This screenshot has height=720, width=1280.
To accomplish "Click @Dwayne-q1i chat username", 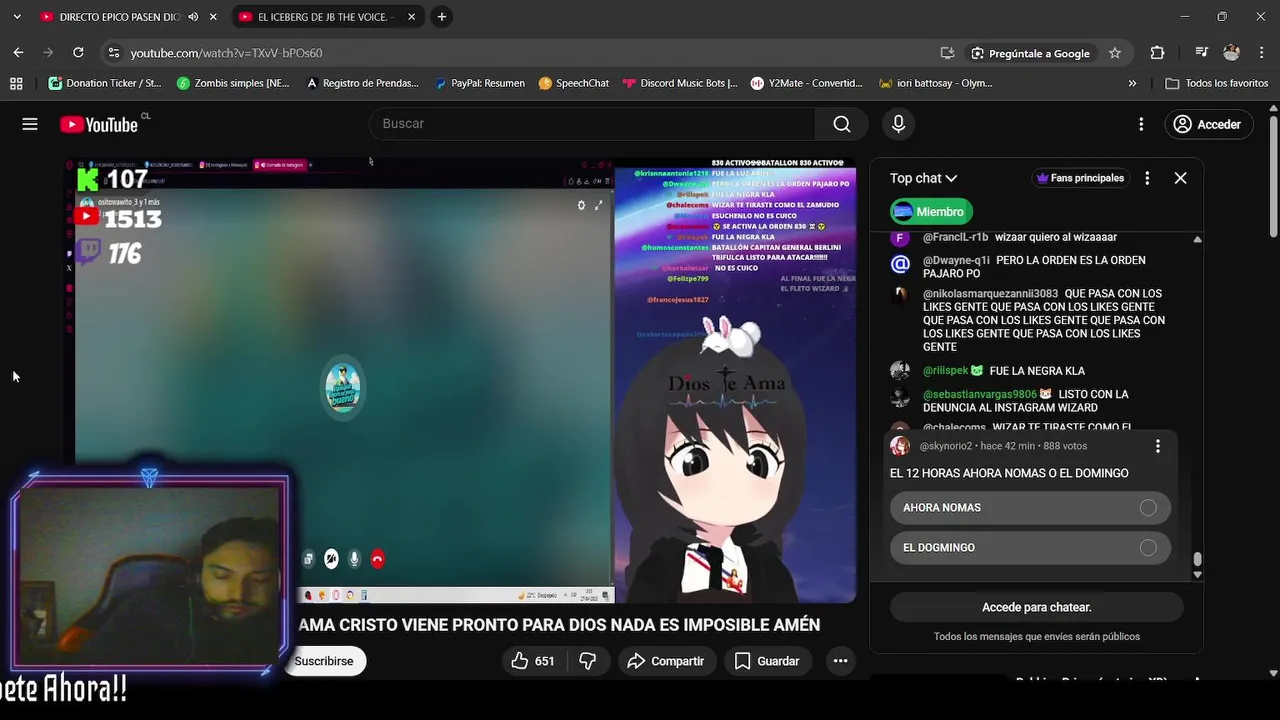I will pyautogui.click(x=956, y=260).
